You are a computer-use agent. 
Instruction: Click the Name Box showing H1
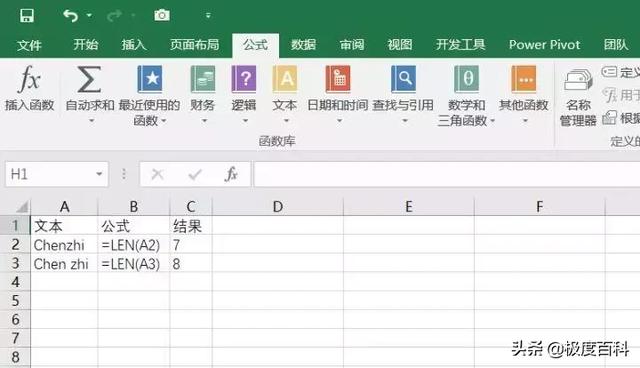pos(56,174)
